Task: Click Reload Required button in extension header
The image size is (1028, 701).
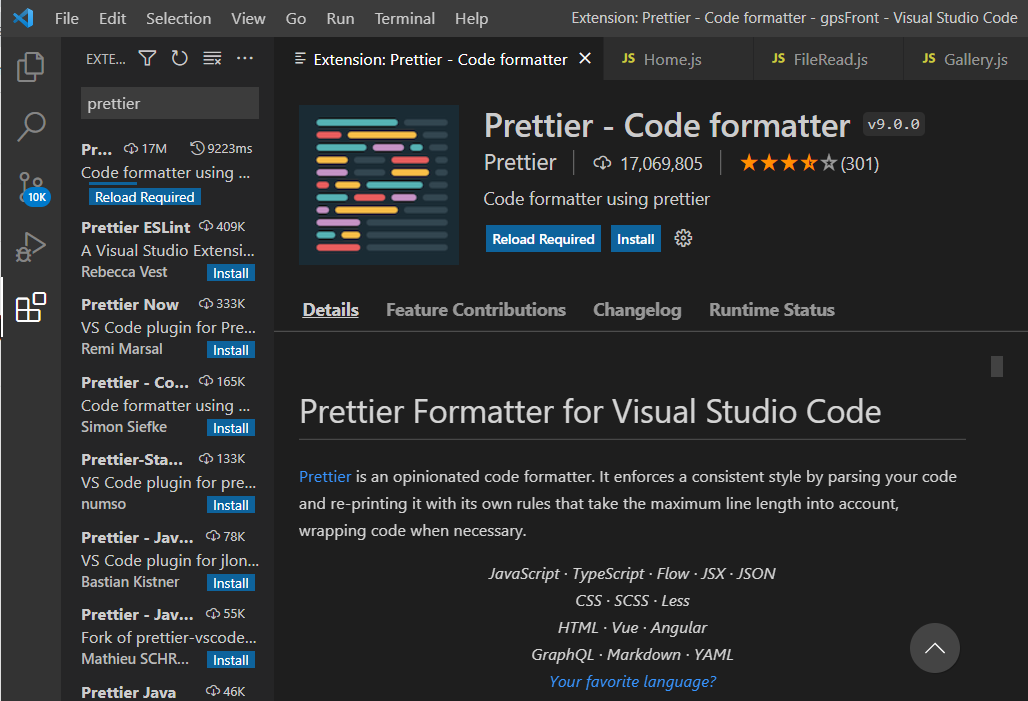Action: click(x=543, y=239)
